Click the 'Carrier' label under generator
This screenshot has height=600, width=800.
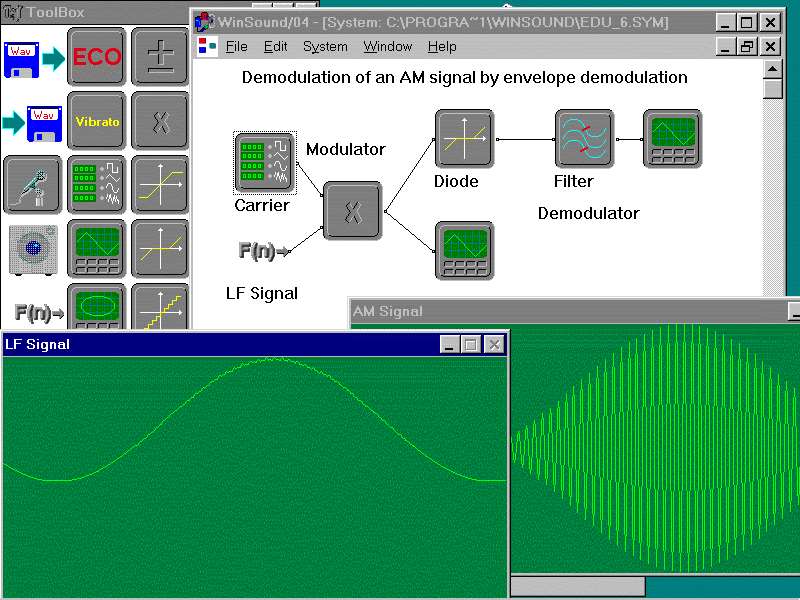point(262,205)
